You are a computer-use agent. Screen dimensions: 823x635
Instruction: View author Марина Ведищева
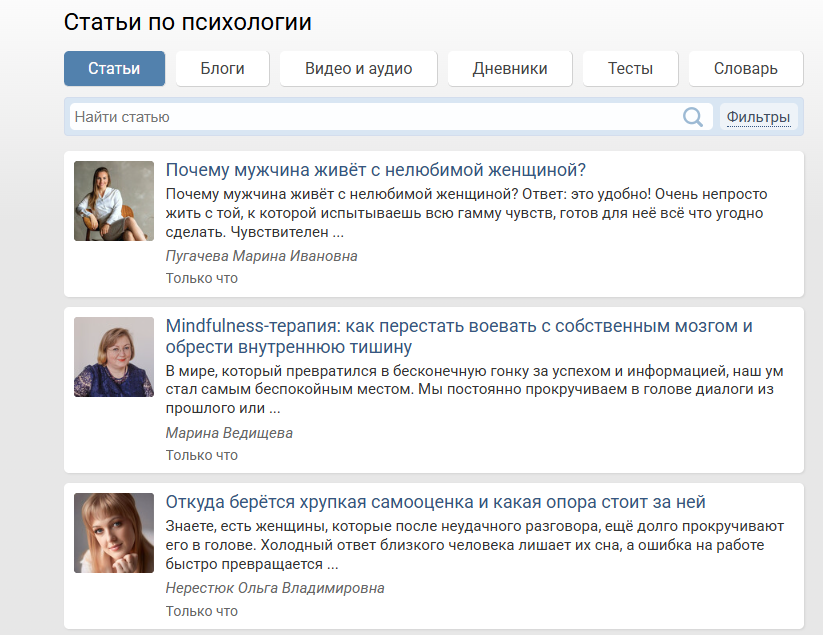(x=229, y=433)
